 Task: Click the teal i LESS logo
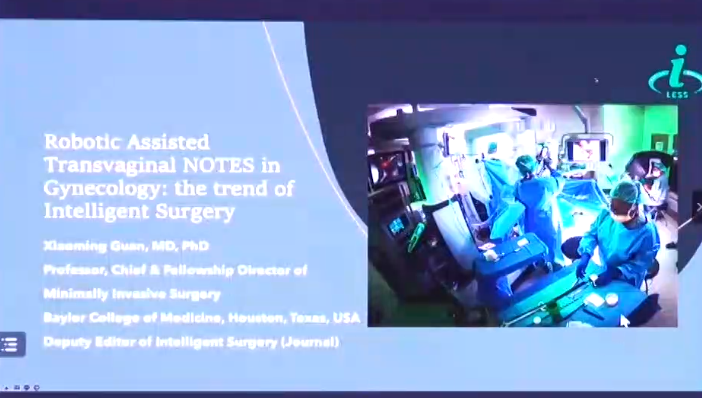676,71
